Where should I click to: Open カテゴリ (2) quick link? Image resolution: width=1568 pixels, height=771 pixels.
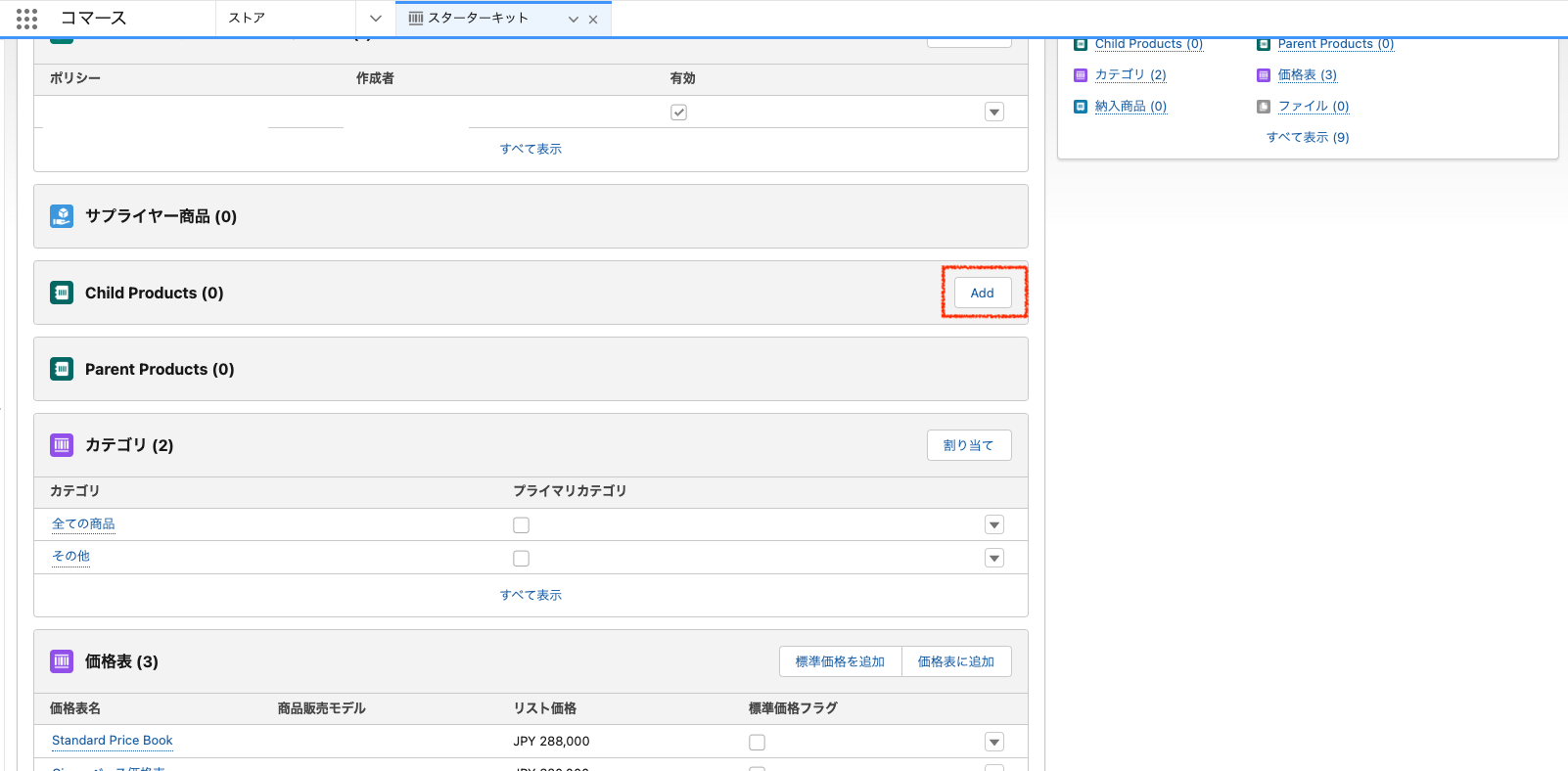click(x=1130, y=75)
